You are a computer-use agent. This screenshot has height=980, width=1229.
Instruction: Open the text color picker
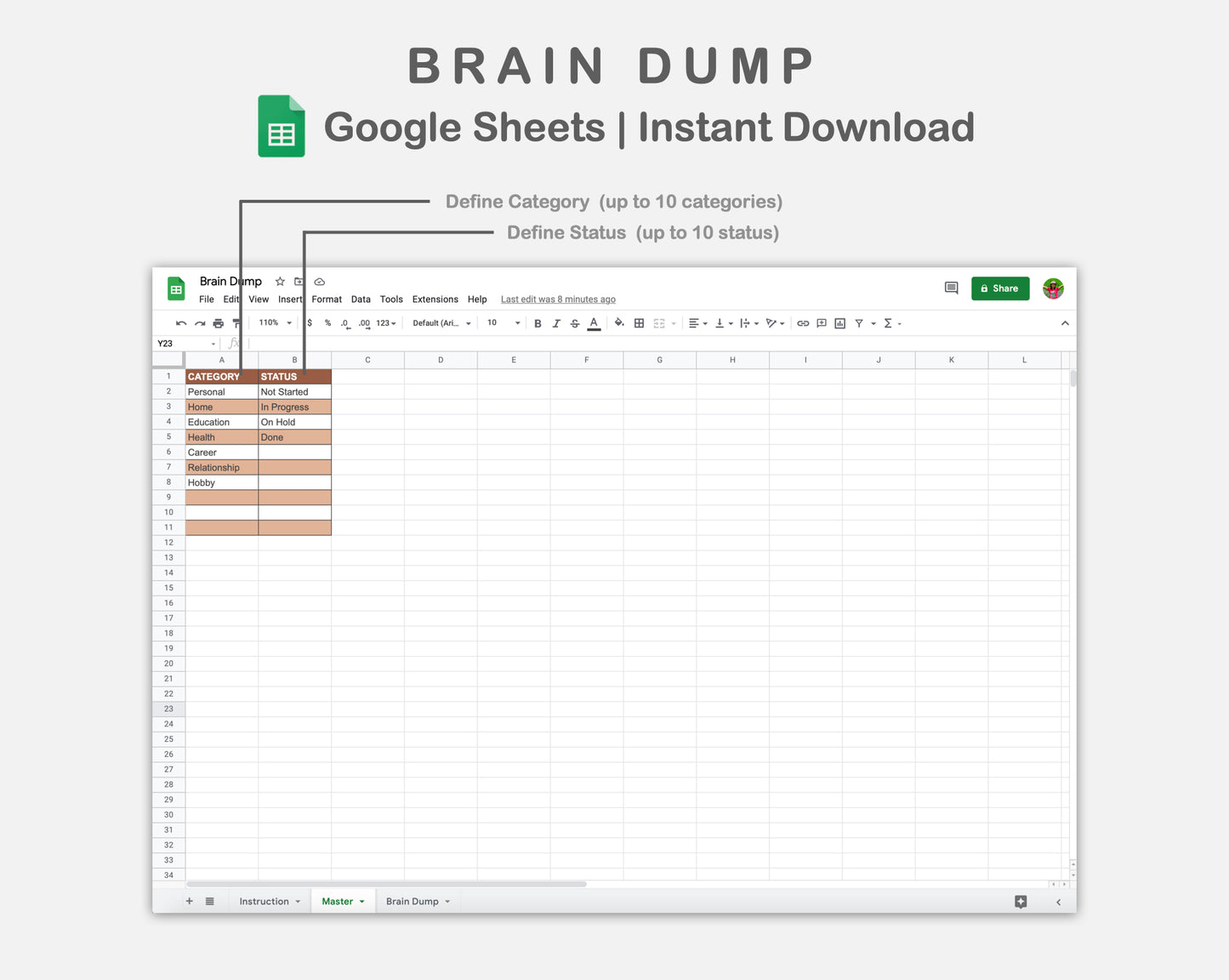(x=594, y=323)
